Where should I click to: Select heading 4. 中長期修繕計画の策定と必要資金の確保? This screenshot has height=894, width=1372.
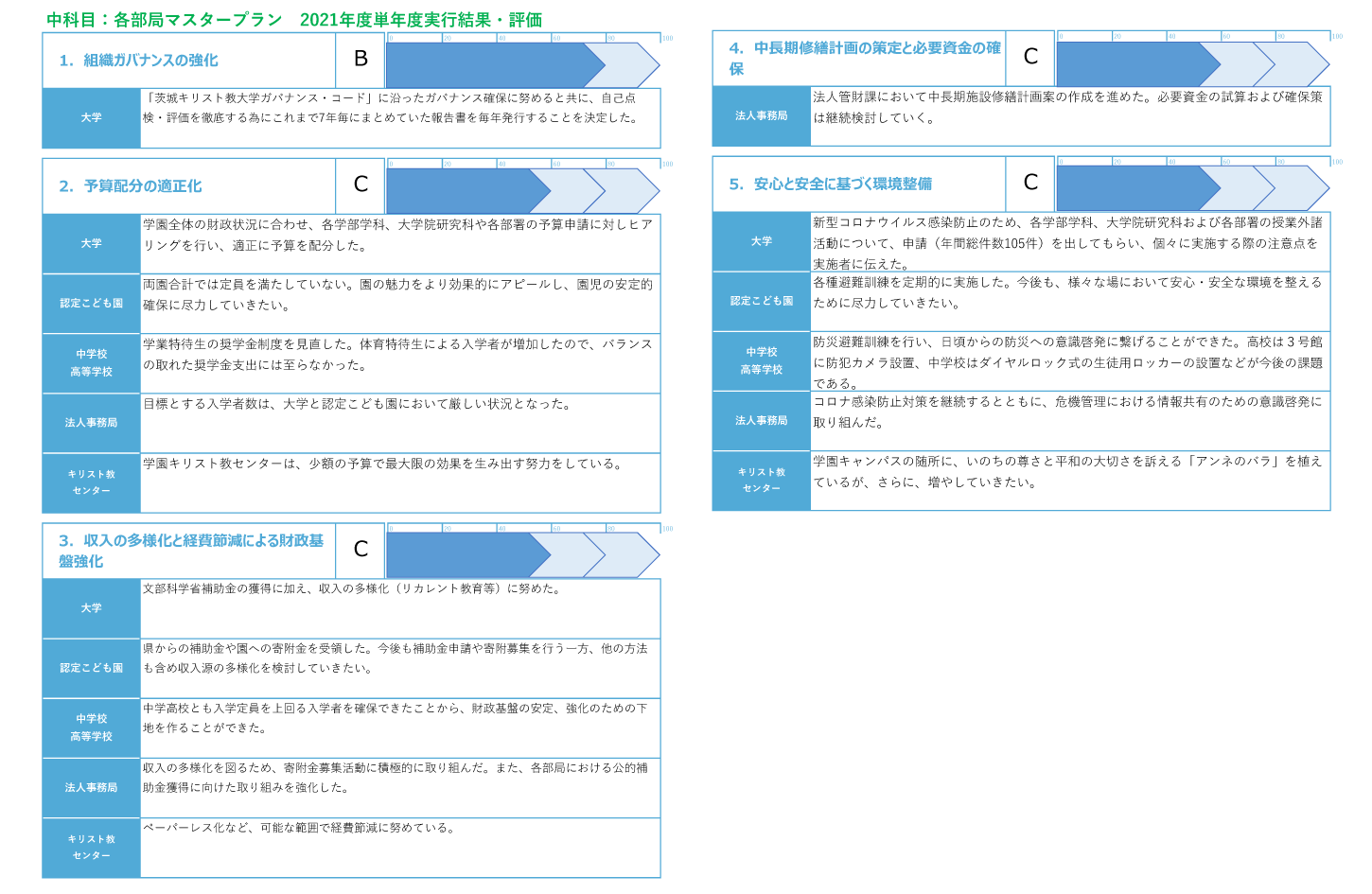(865, 58)
